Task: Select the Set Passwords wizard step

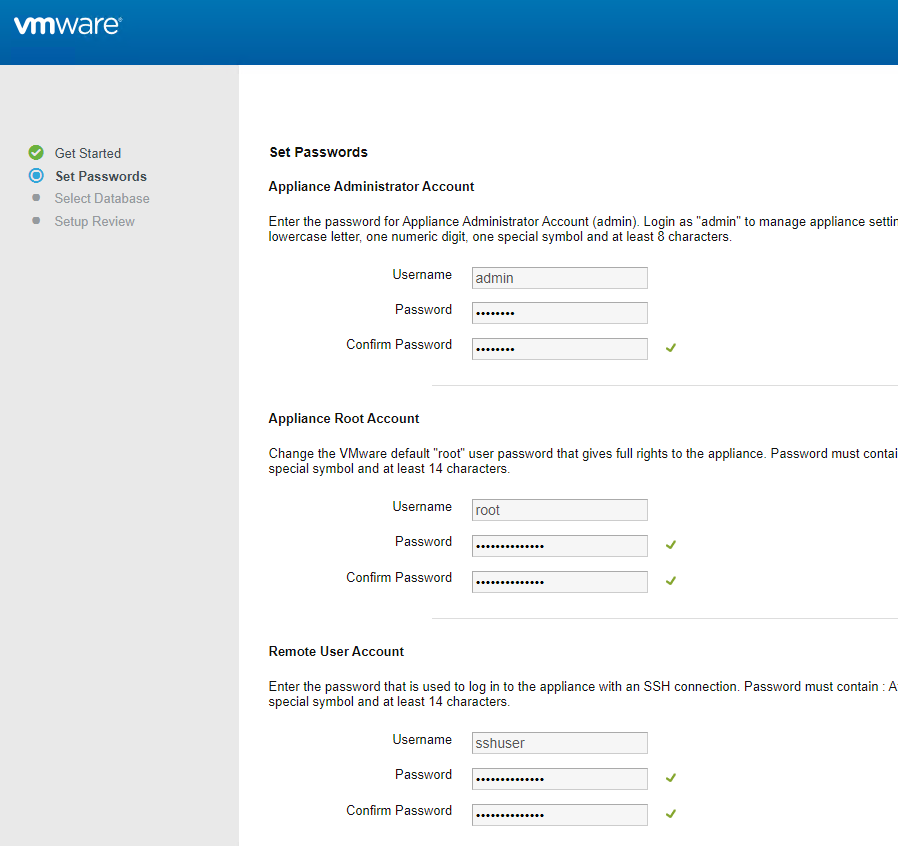Action: coord(101,176)
